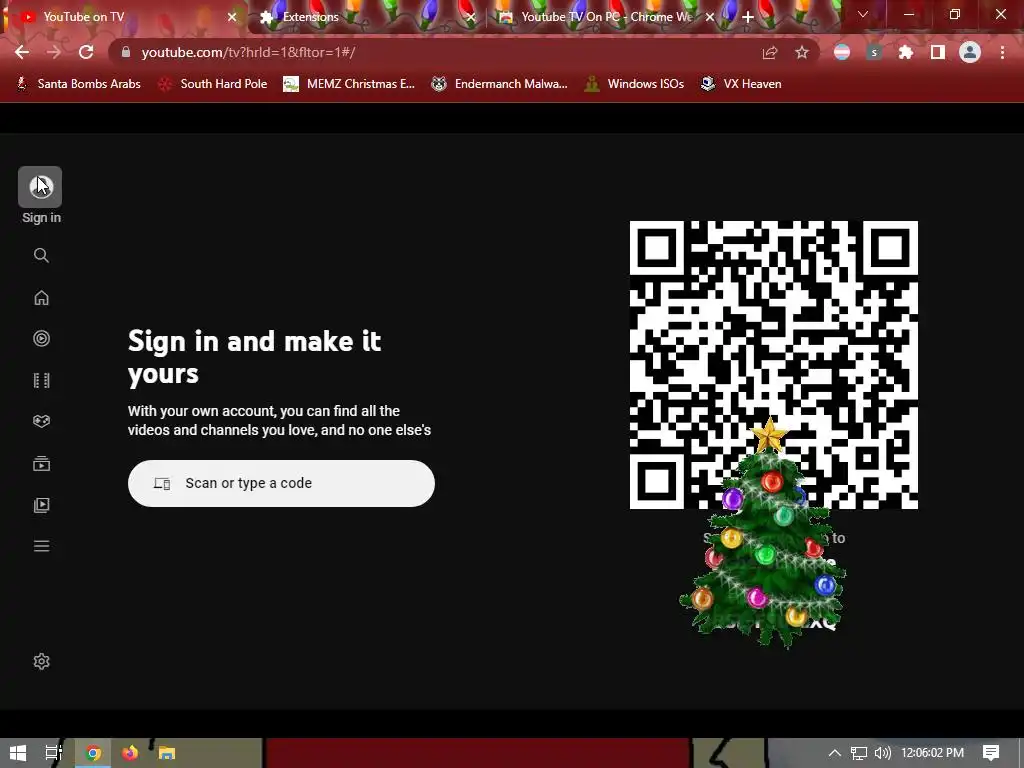
Task: Click Chrome in the taskbar
Action: coord(93,753)
